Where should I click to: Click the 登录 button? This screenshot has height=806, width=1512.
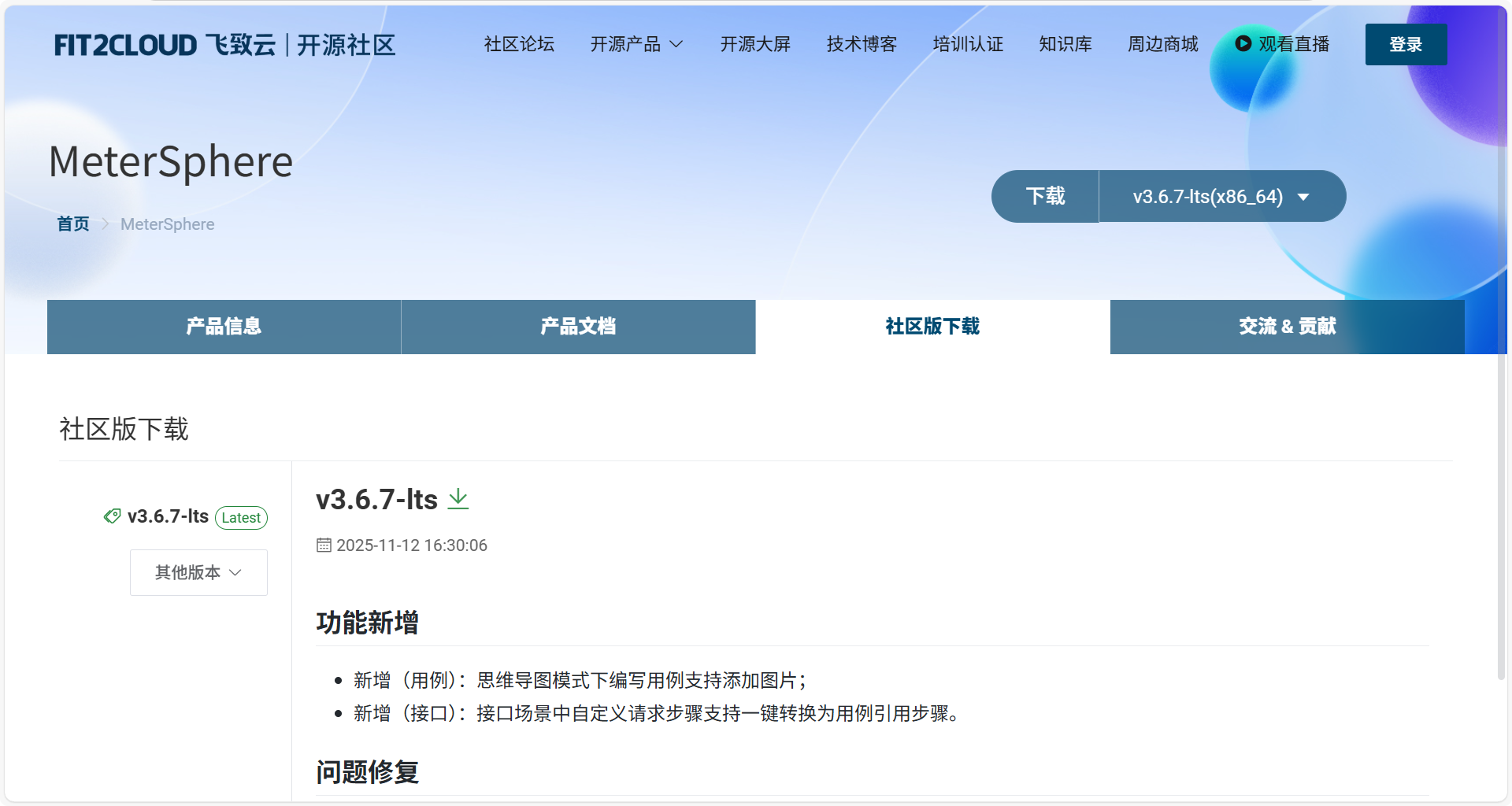pos(1406,44)
